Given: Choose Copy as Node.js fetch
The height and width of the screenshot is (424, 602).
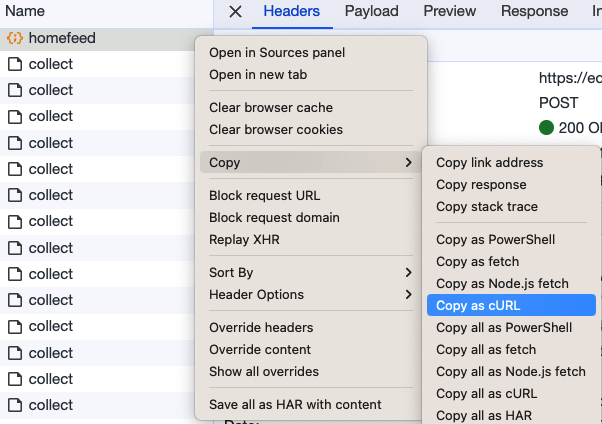Looking at the screenshot, I should click(500, 284).
